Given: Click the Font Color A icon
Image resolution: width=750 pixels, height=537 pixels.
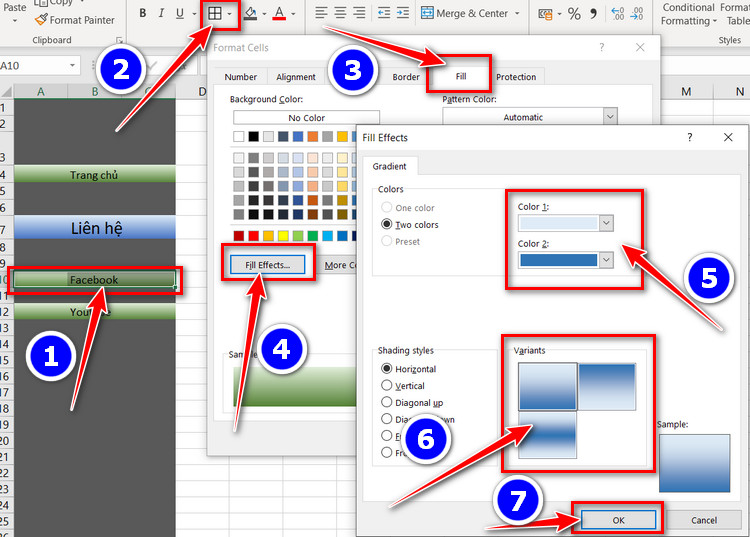Looking at the screenshot, I should [279, 13].
